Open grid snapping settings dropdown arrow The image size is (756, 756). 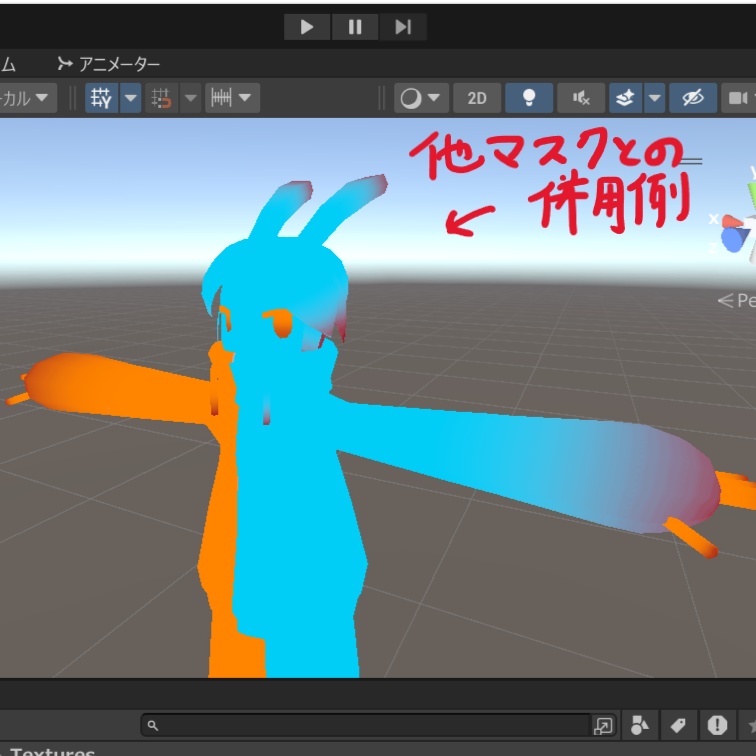(191, 98)
